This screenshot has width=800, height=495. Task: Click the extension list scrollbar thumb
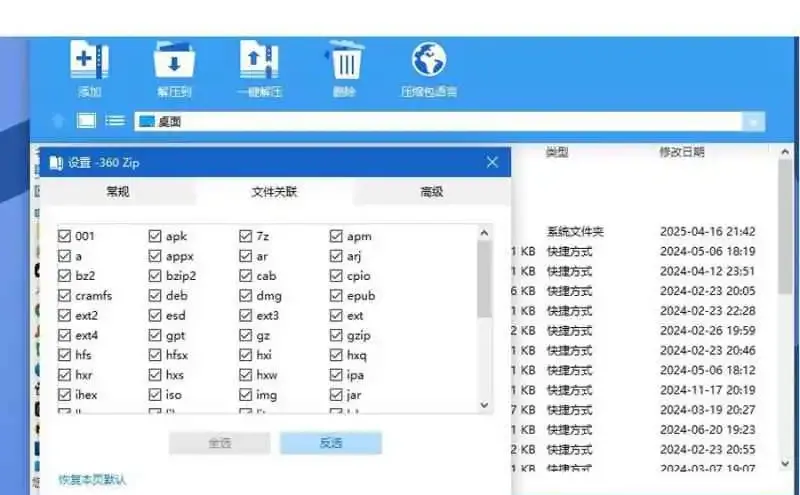click(484, 280)
